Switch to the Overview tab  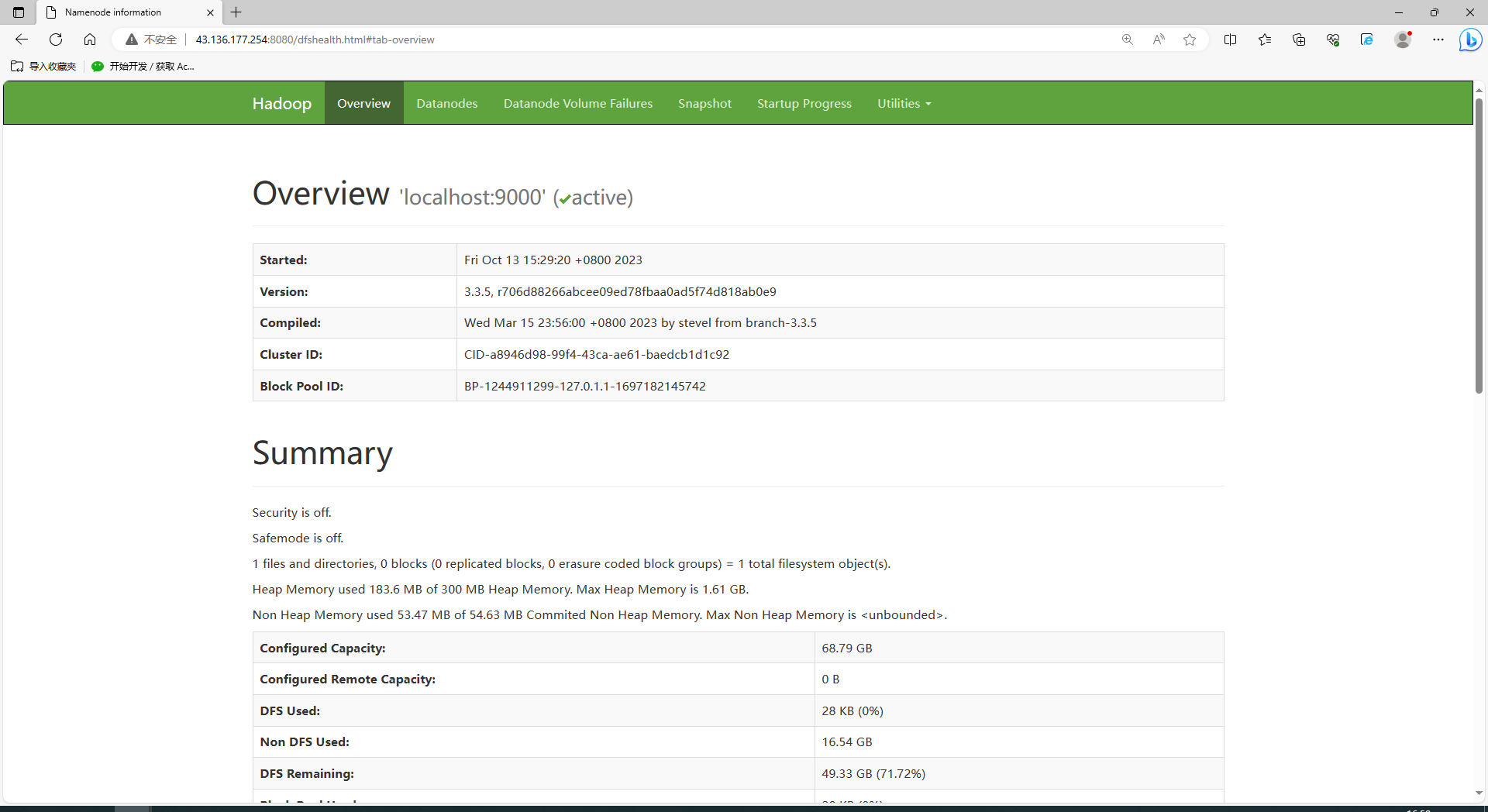(x=363, y=103)
